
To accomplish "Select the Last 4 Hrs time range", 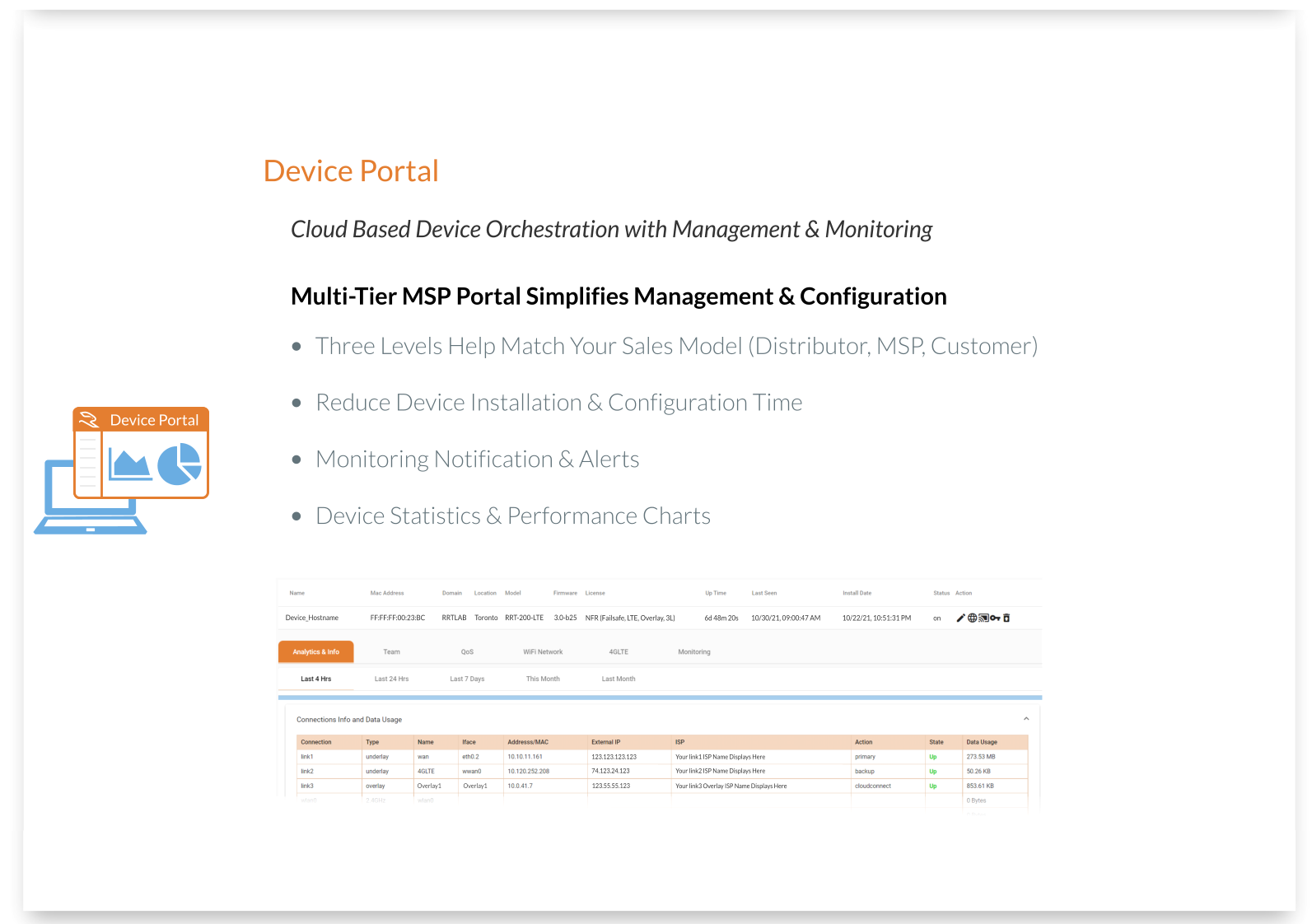I will (x=315, y=679).
